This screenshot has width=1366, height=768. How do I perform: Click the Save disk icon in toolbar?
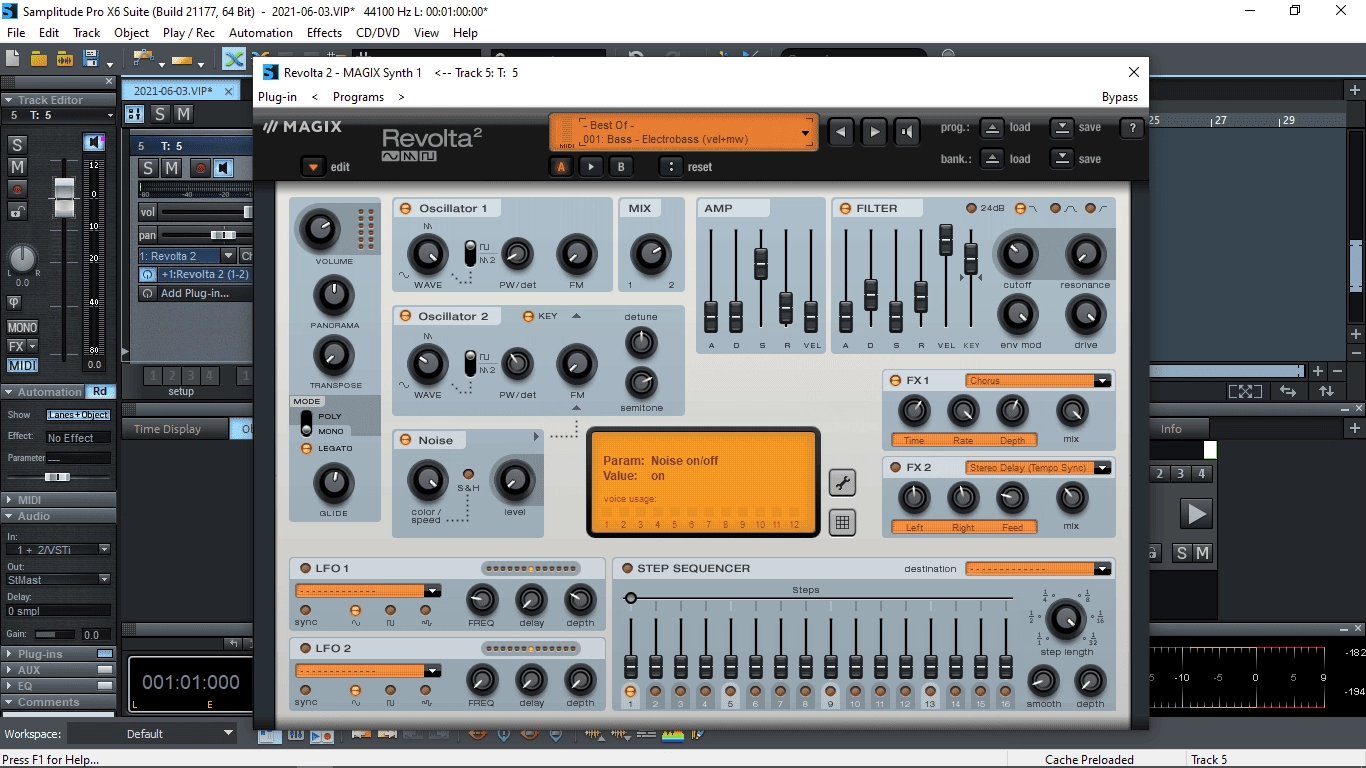click(x=91, y=59)
